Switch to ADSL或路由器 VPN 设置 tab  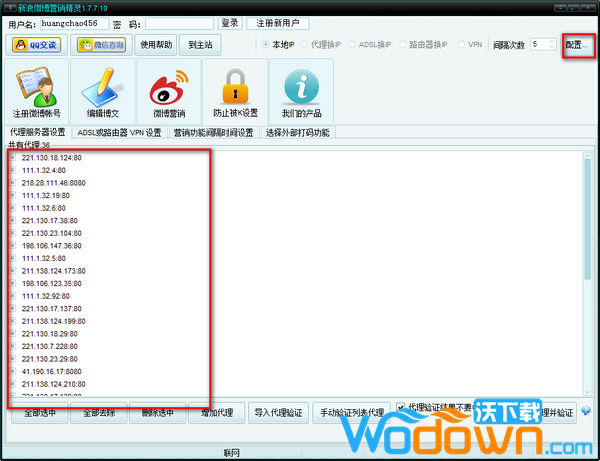[x=119, y=132]
